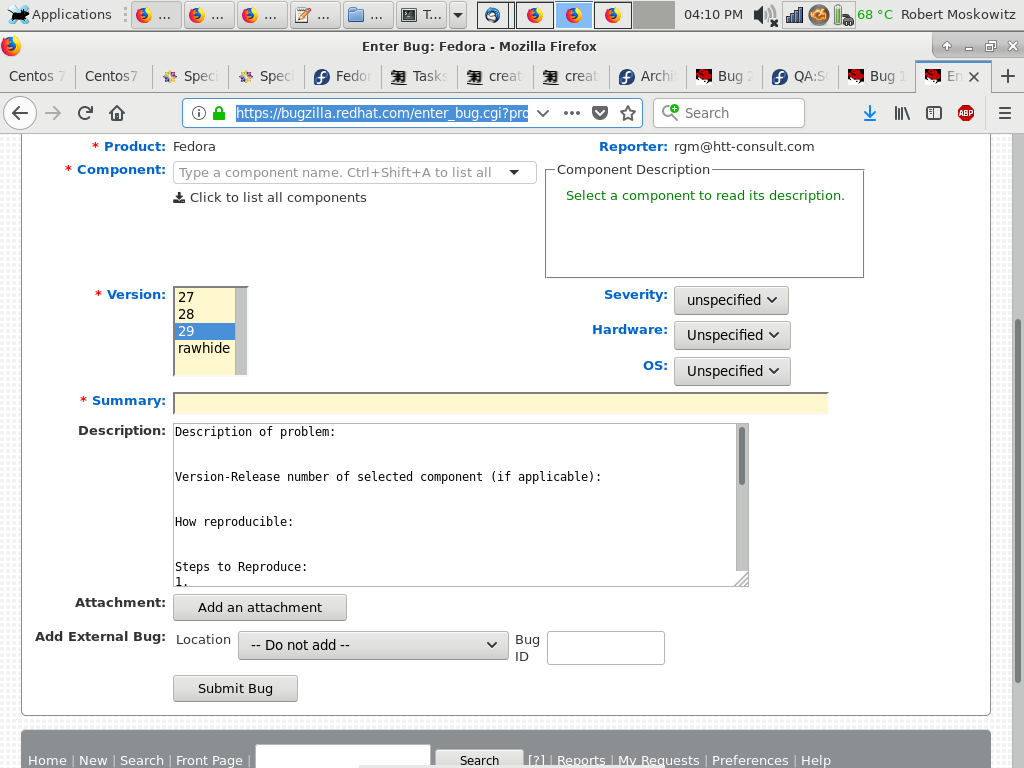Open the Preferences footer link
The height and width of the screenshot is (768, 1024).
750,760
